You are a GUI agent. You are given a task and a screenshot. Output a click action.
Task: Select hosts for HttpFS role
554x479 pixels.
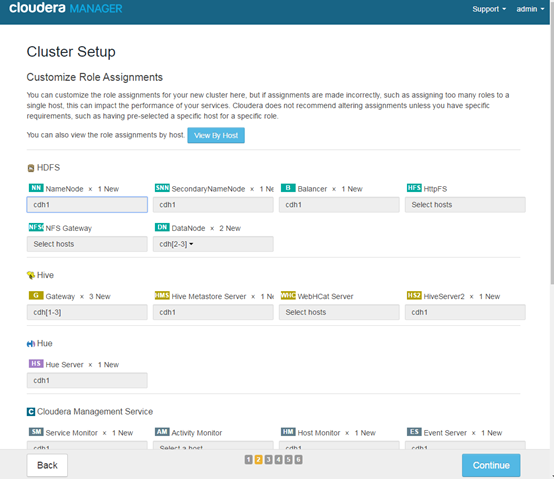(465, 205)
